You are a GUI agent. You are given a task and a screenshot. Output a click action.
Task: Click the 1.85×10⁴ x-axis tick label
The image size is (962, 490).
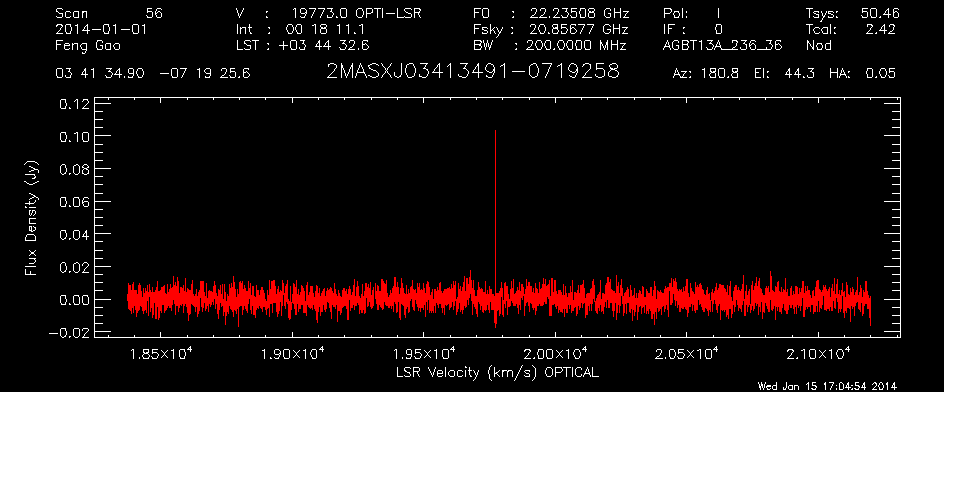click(161, 353)
